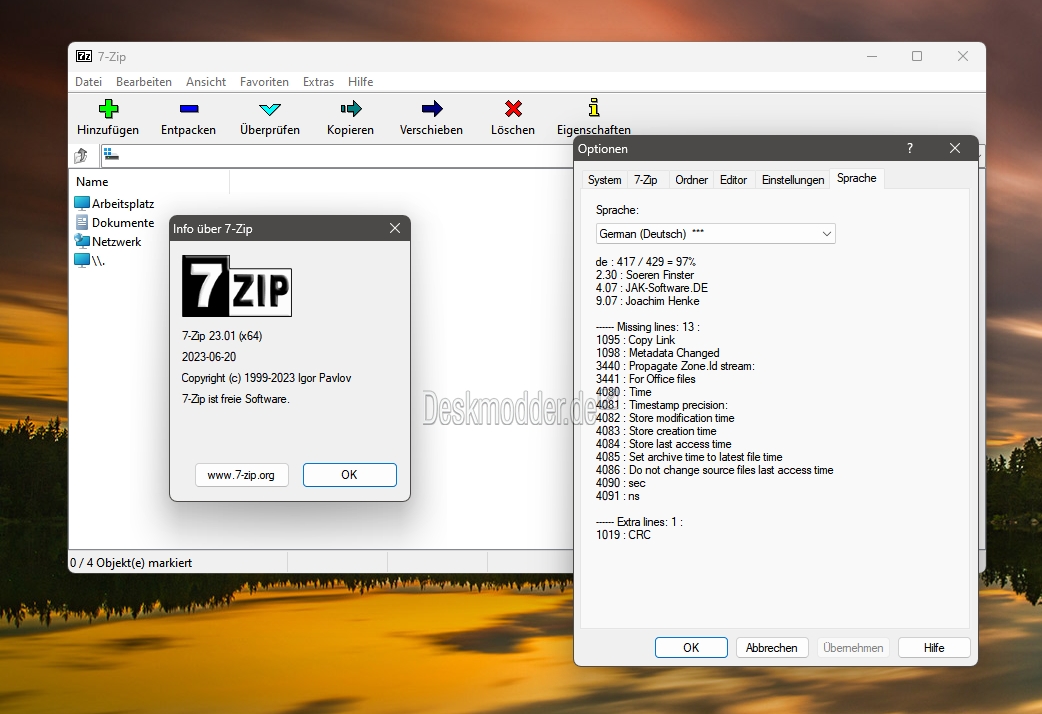Close the Info über 7-Zip dialog

pyautogui.click(x=395, y=228)
